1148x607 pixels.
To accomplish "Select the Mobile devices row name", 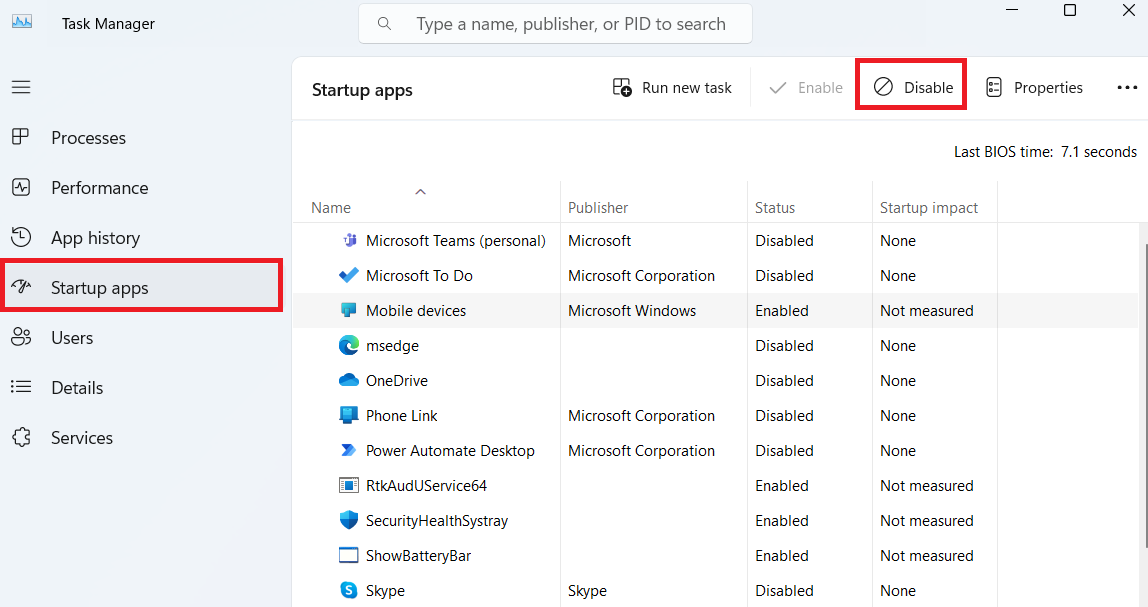I will point(416,311).
